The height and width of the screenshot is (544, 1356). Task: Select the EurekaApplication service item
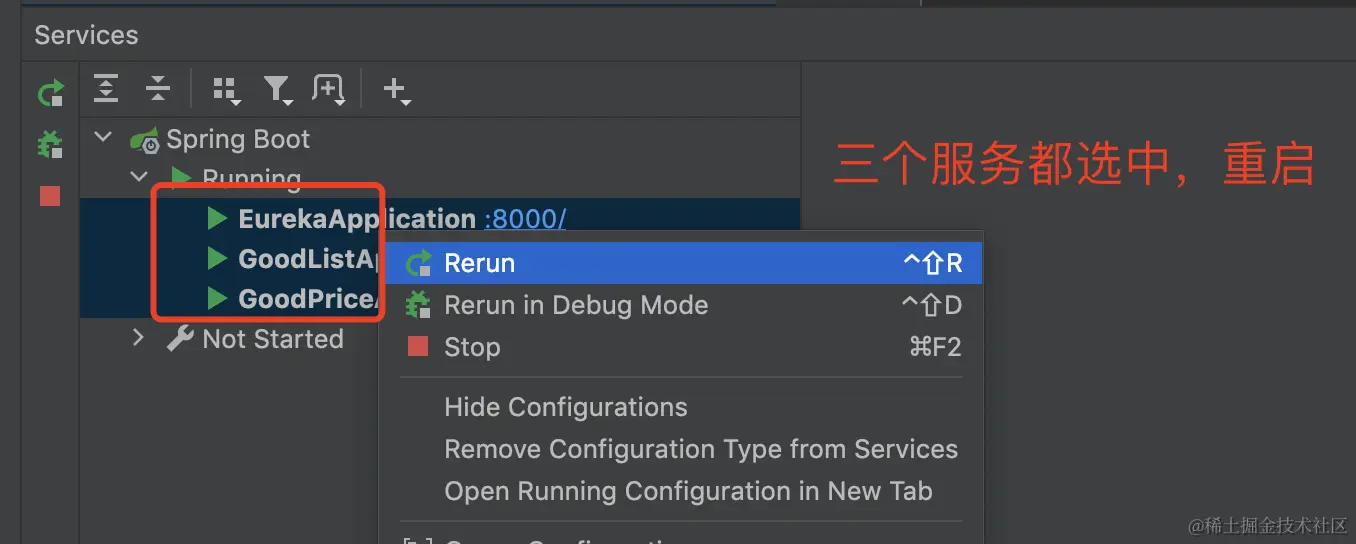point(356,219)
